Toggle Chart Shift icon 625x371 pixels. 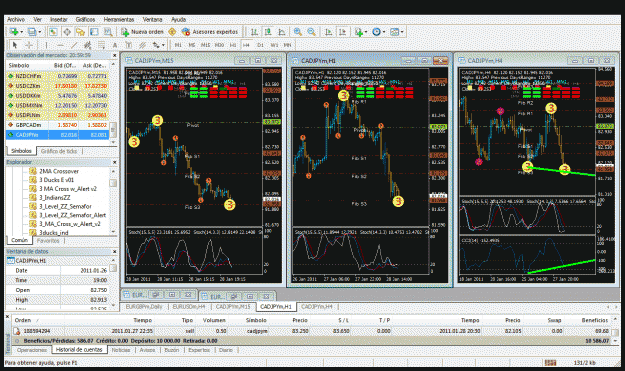342,32
